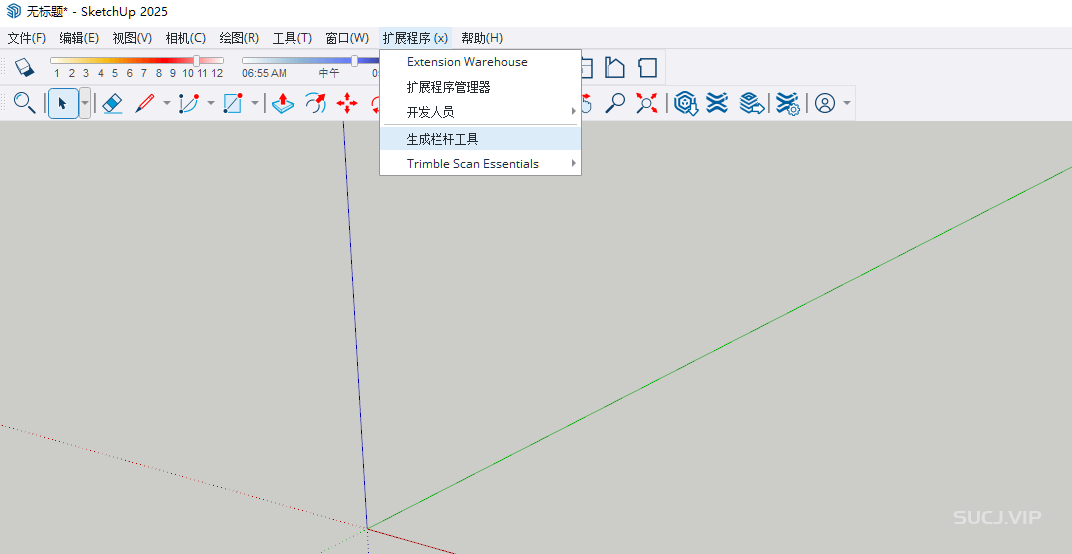The width and height of the screenshot is (1072, 554).
Task: Open the 帮助(H) menu
Action: pos(482,38)
